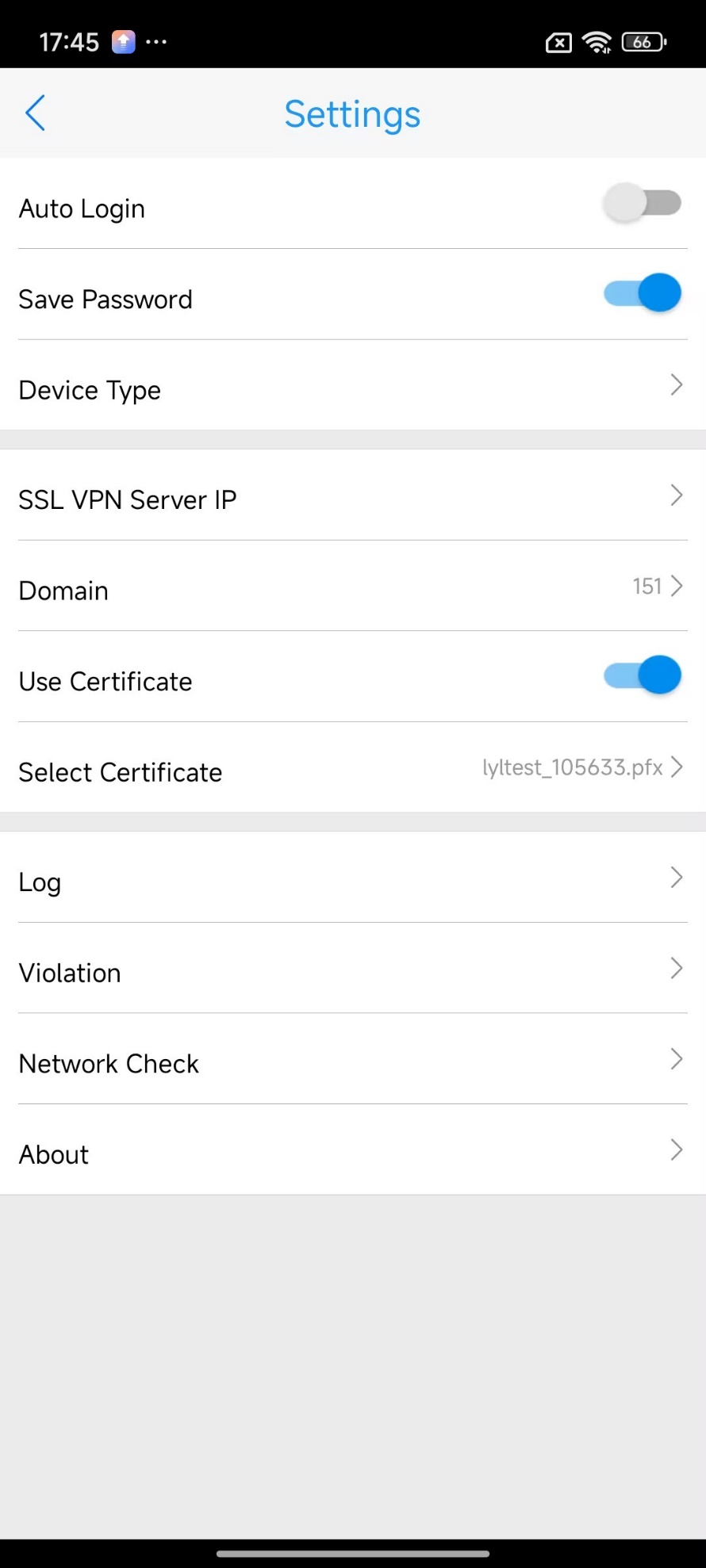
Task: Tap the Domain value 151
Action: click(647, 587)
